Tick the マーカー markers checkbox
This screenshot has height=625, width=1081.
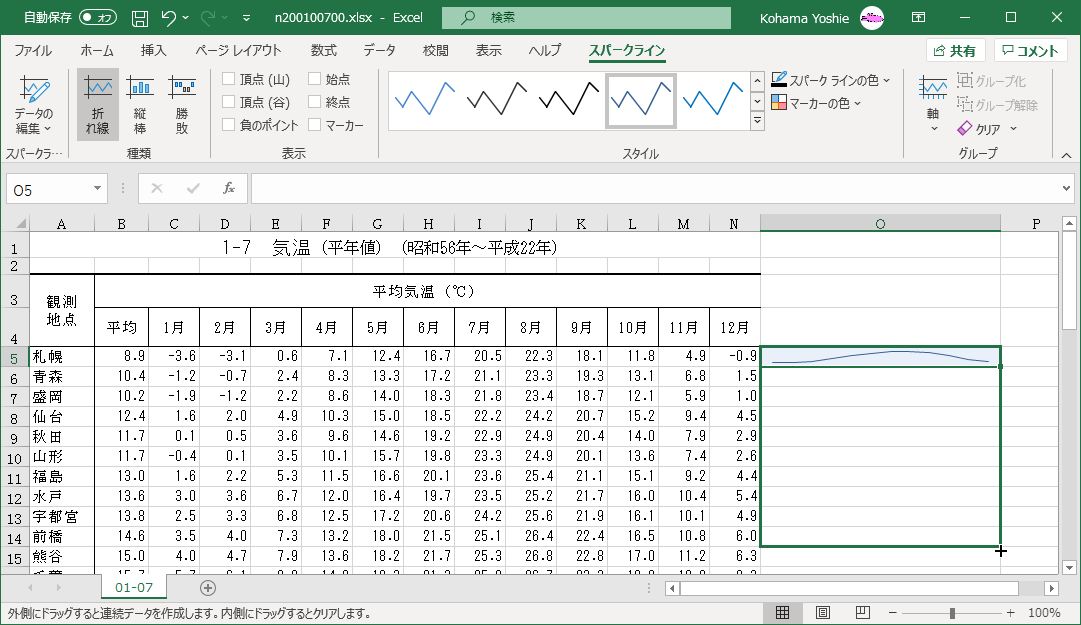(315, 125)
